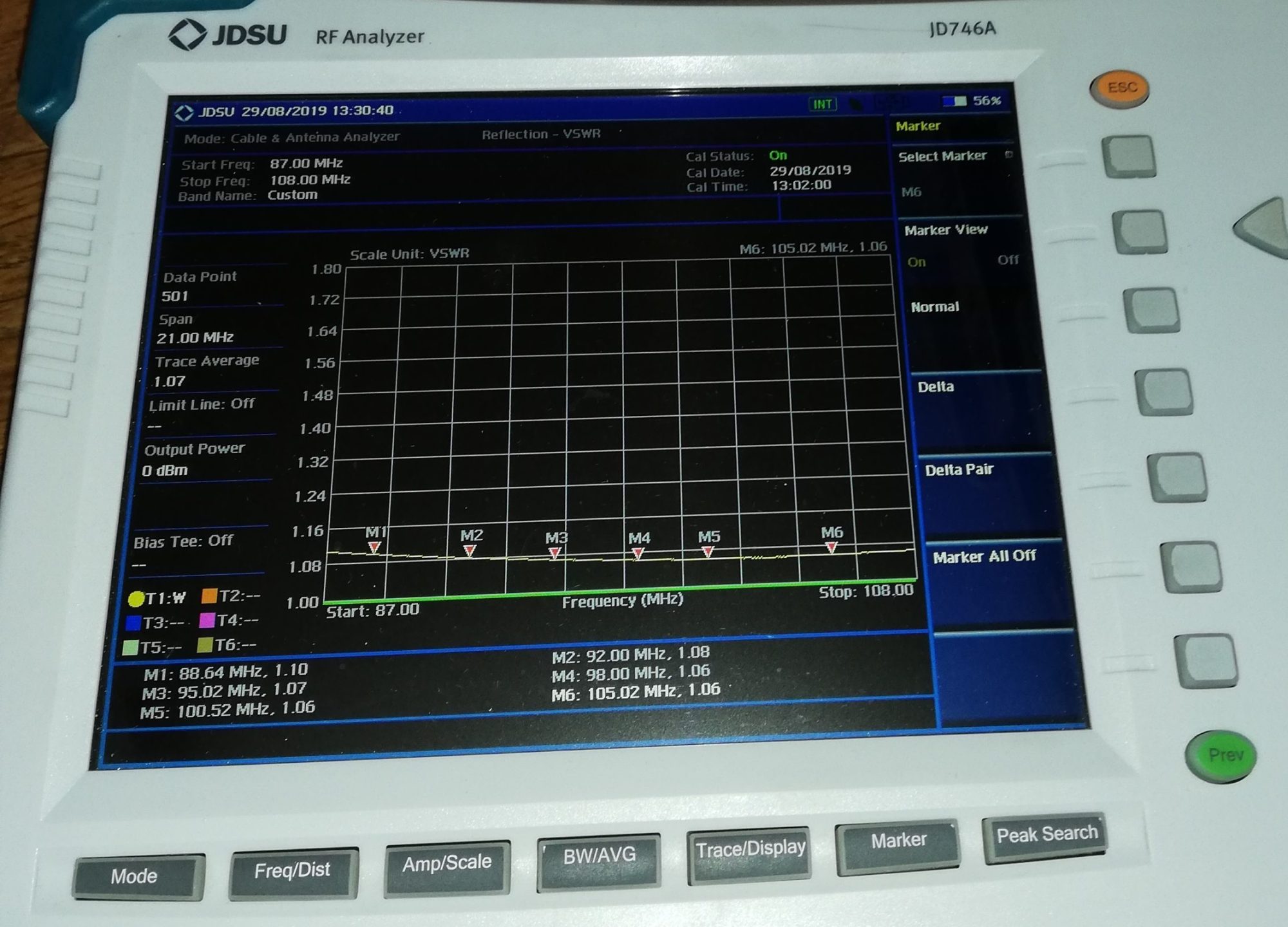
Task: Click M5: 100.52 MHz, 1.06 readout
Action: tap(227, 710)
